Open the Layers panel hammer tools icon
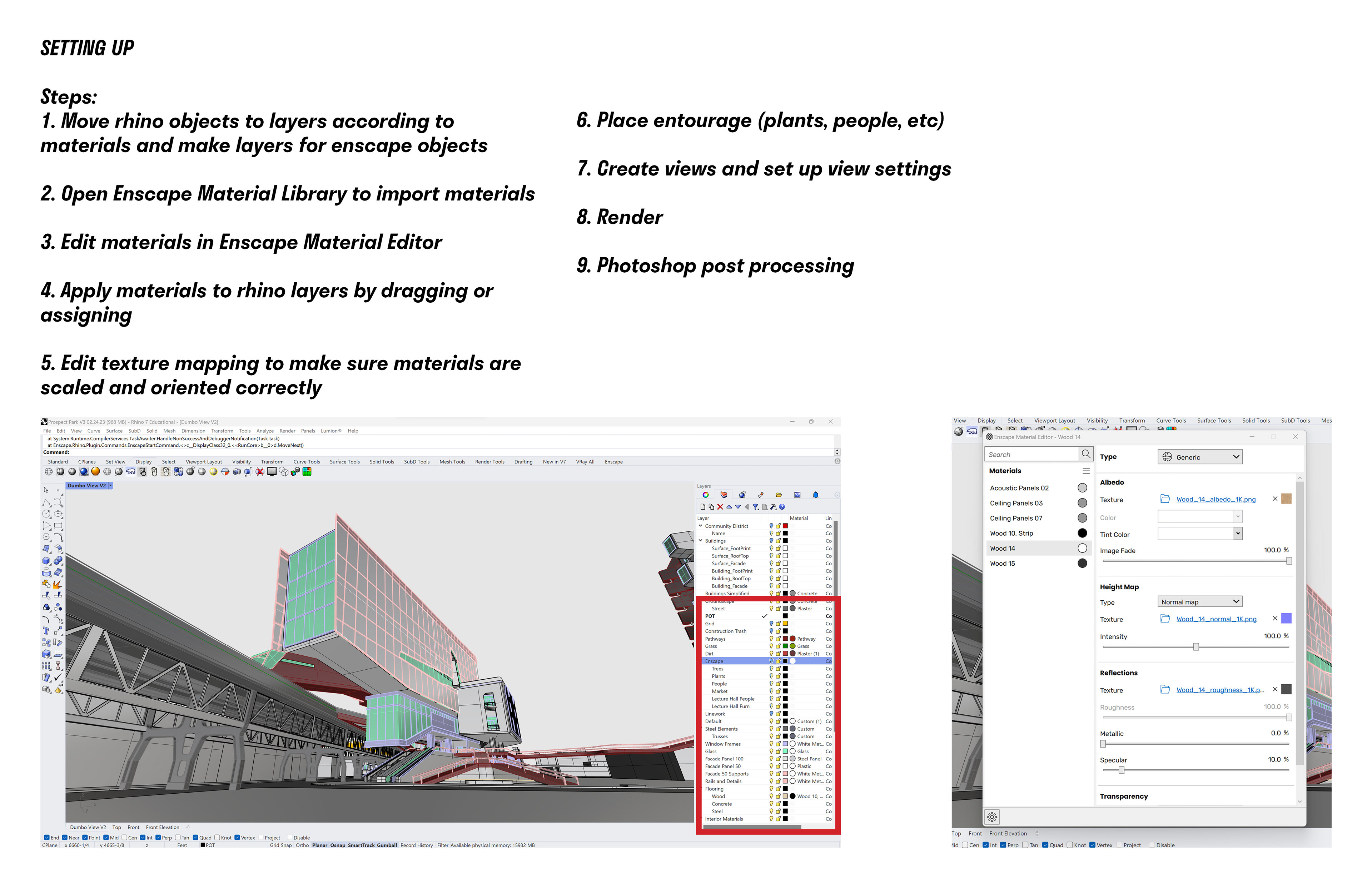This screenshot has height=888, width=1372. 773,507
